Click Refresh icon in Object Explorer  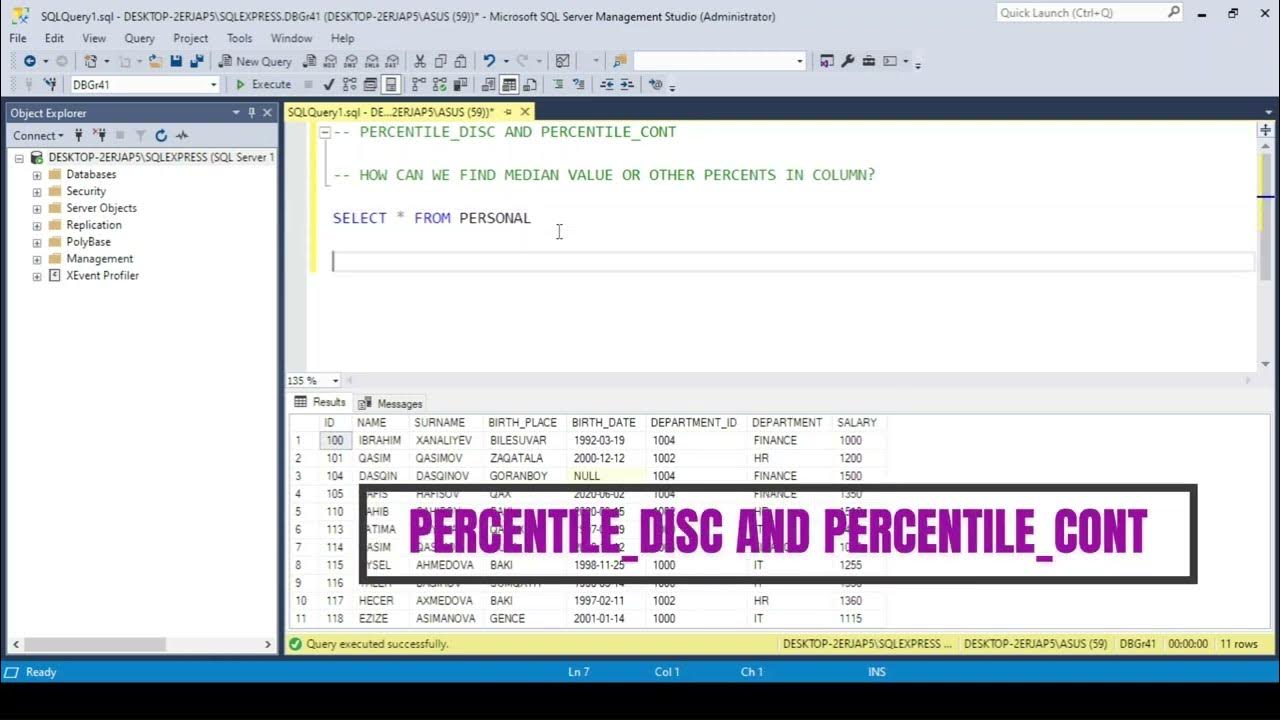pyautogui.click(x=160, y=135)
